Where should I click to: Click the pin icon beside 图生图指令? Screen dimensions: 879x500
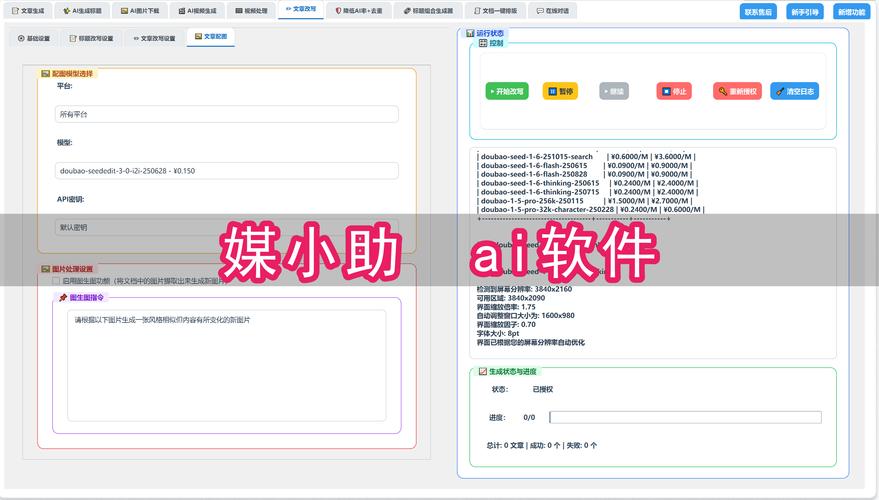coord(63,298)
